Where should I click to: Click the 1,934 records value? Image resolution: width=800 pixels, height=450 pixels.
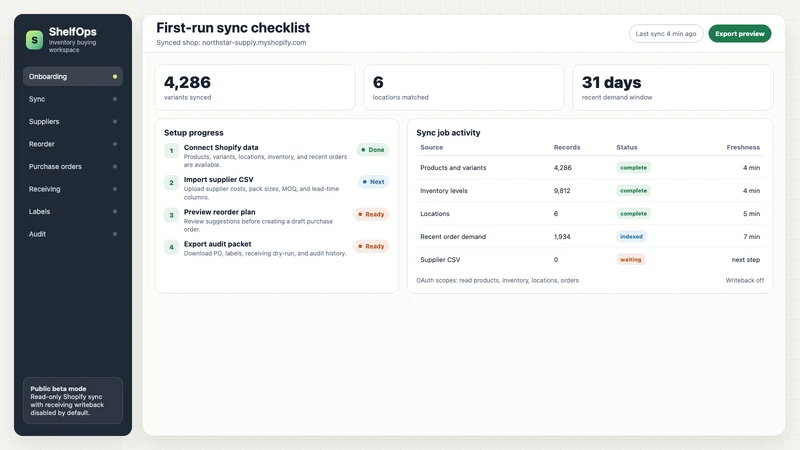(x=562, y=236)
